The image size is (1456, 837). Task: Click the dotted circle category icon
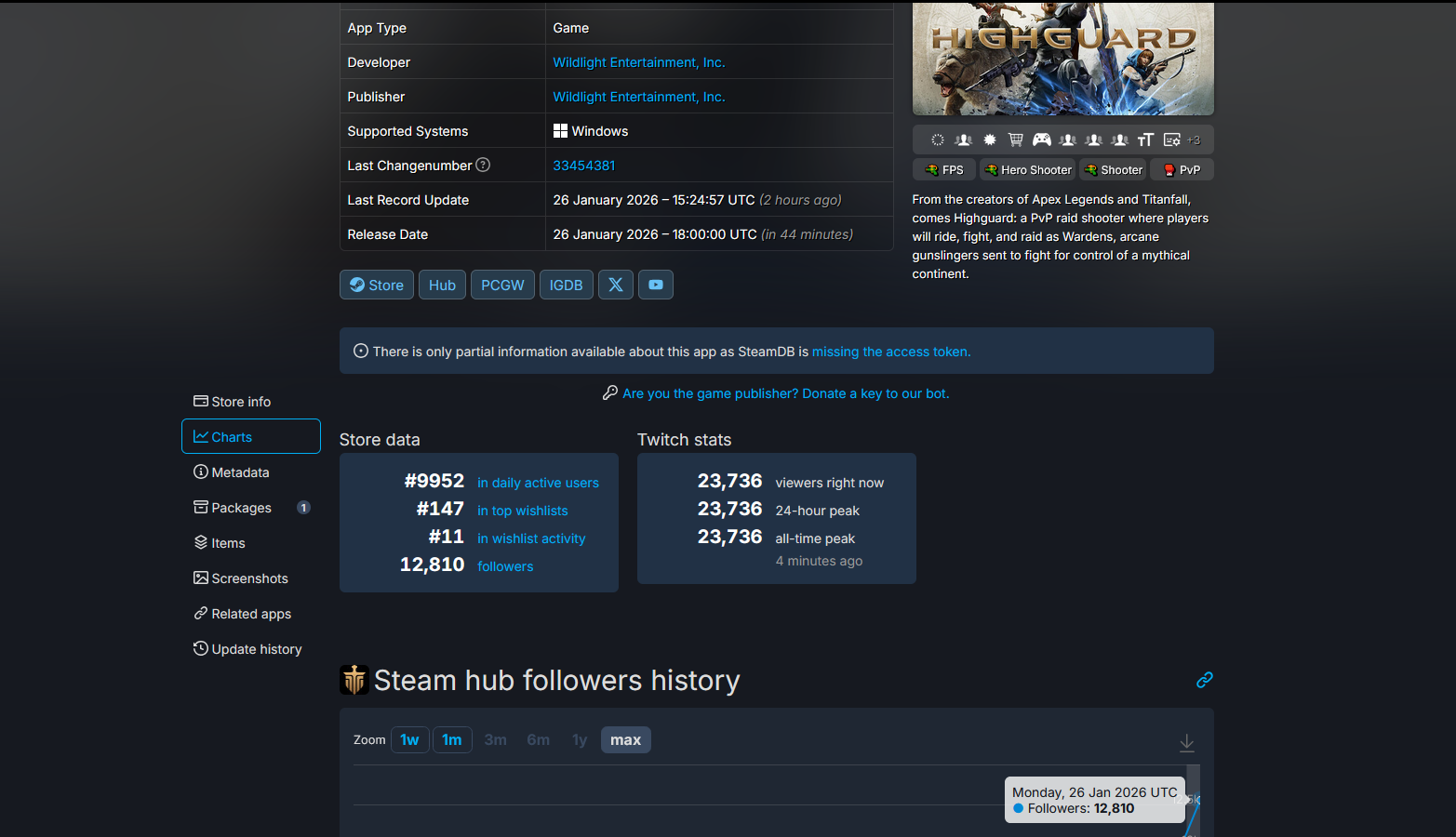(x=938, y=139)
